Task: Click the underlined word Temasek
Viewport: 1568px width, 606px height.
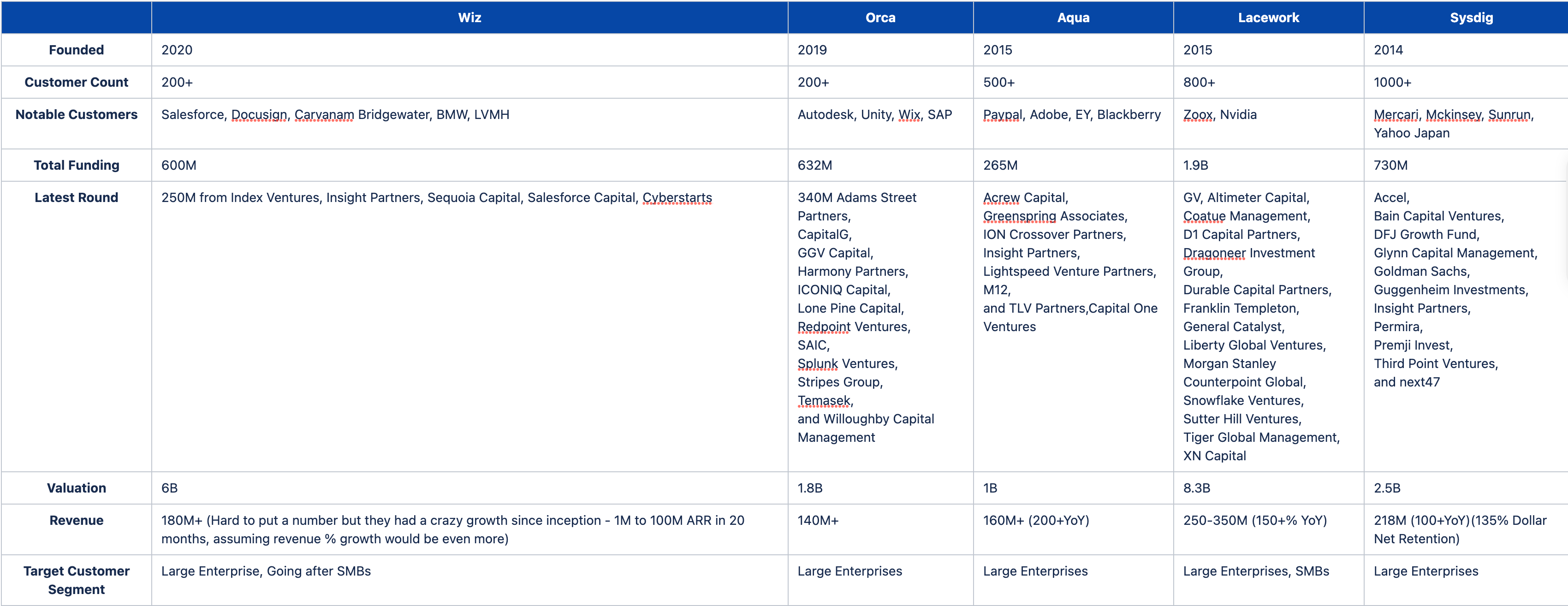Action: point(824,400)
